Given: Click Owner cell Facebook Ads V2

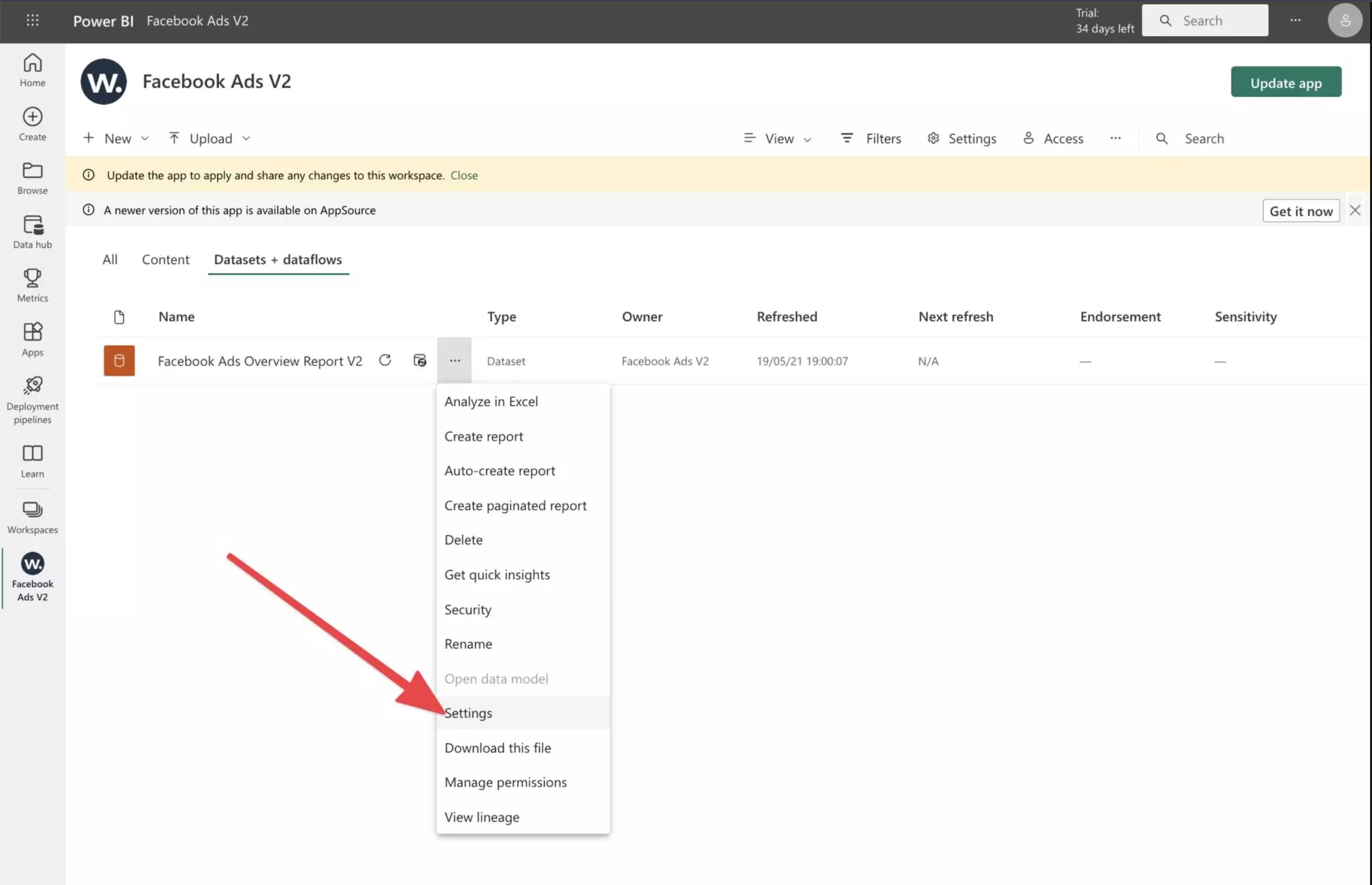Looking at the screenshot, I should pyautogui.click(x=665, y=361).
